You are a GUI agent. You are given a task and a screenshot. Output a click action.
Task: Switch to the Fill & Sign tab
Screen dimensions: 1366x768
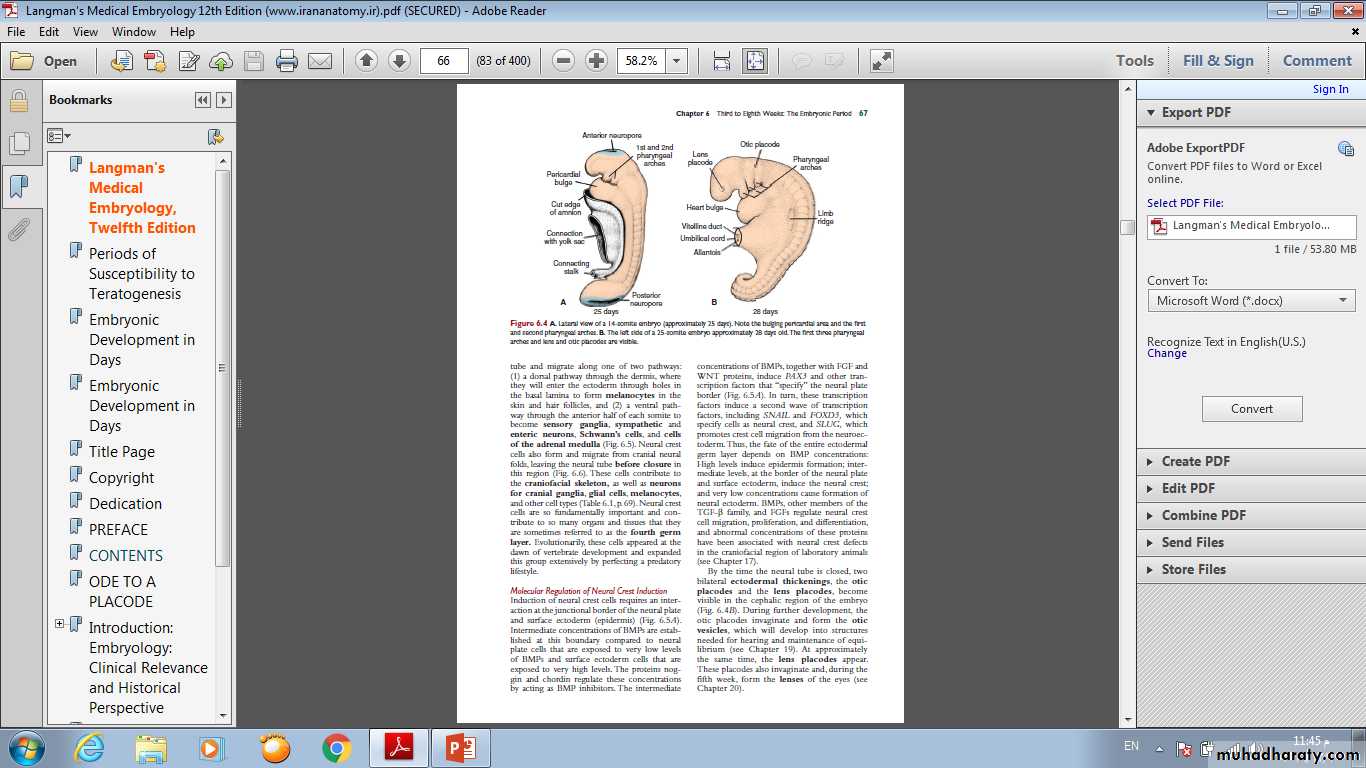(1217, 61)
